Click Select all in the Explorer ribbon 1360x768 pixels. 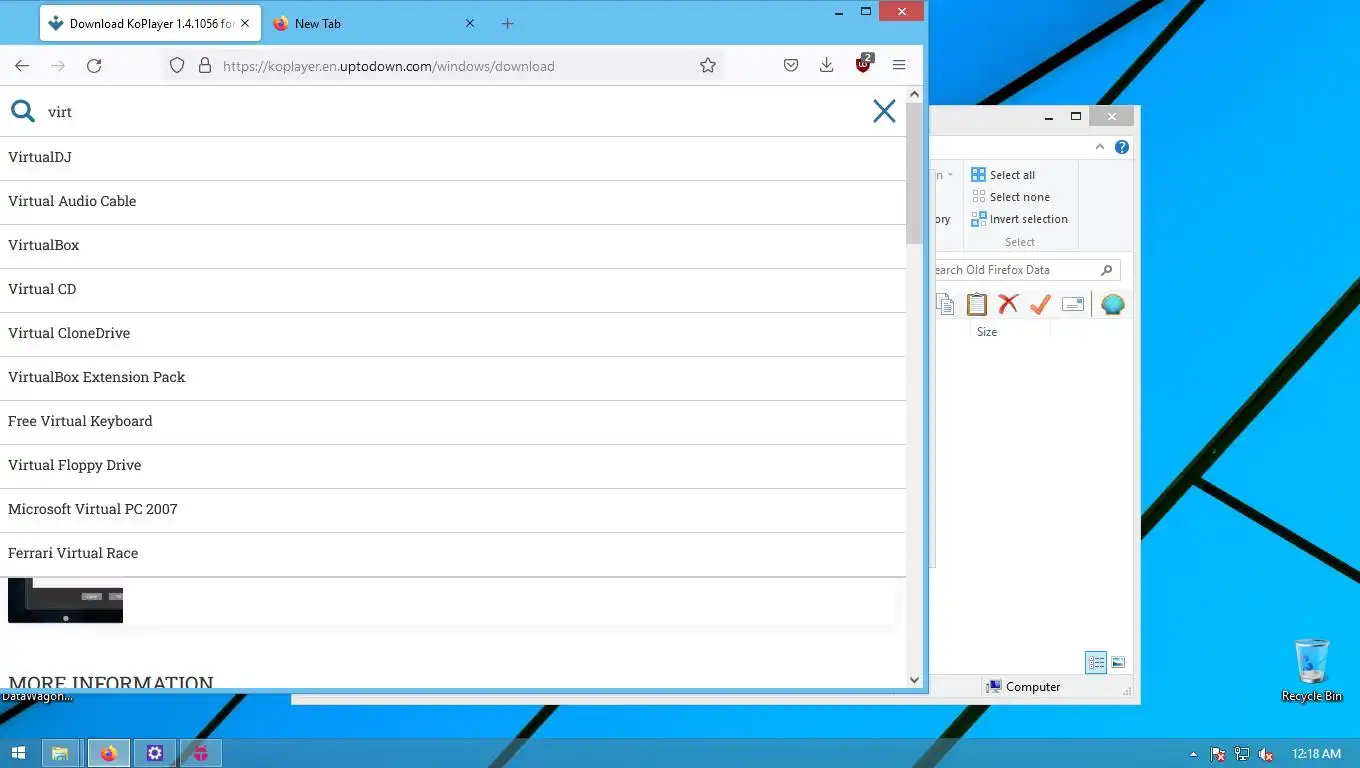coord(1004,175)
